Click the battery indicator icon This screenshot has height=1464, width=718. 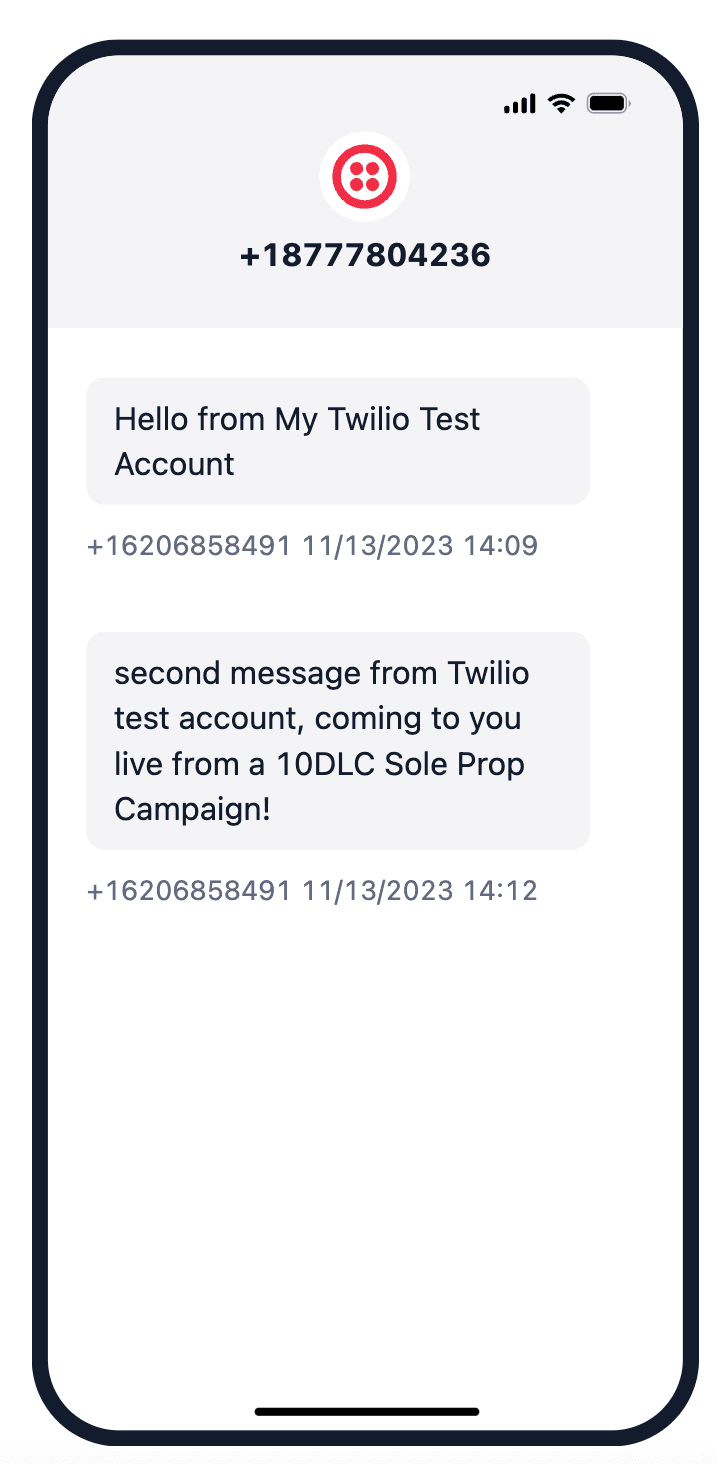pos(607,103)
